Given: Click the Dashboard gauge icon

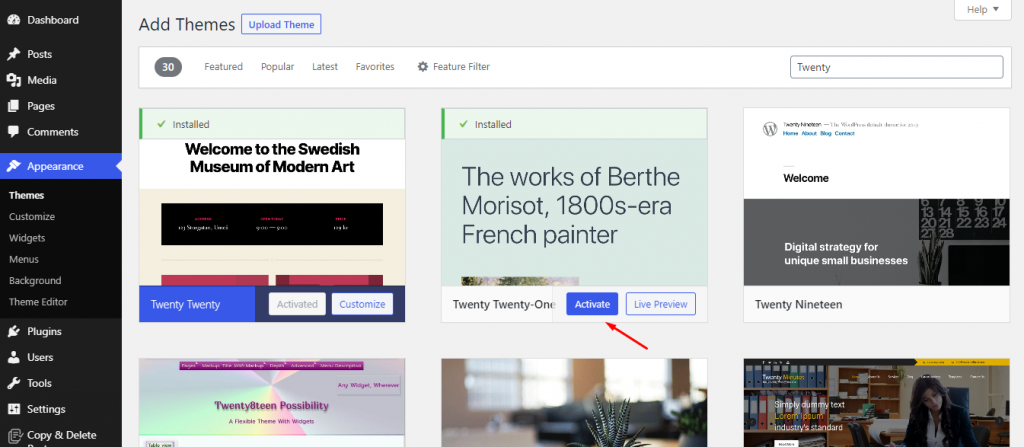Looking at the screenshot, I should tap(13, 20).
